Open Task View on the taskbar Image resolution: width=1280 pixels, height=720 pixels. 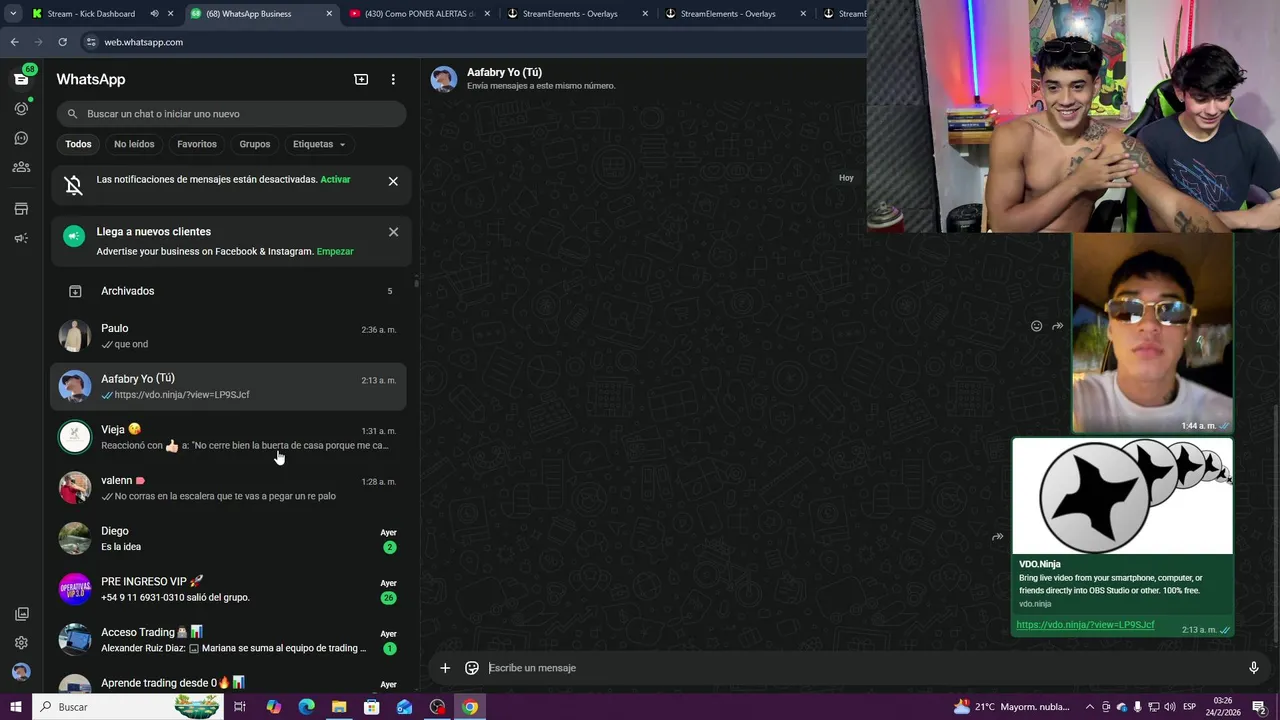tap(240, 707)
